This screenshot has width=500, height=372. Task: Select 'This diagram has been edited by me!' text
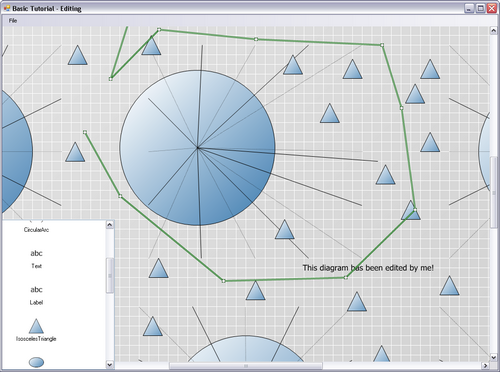click(368, 268)
